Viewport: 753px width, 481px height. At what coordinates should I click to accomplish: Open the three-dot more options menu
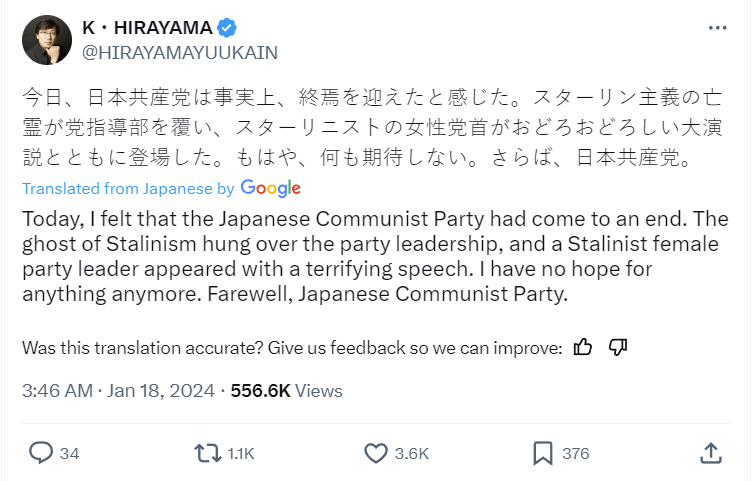(x=717, y=28)
